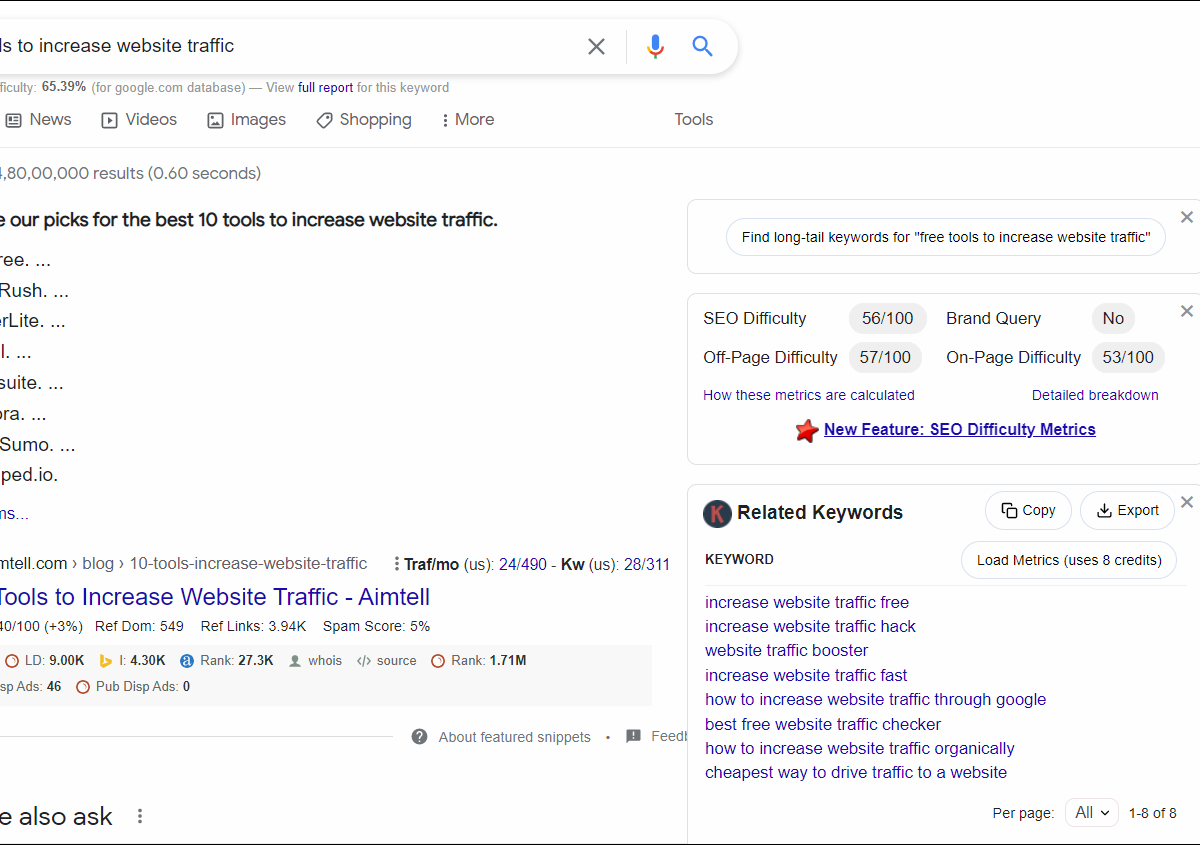Open the Per page All dropdown
1200x845 pixels.
(x=1091, y=813)
